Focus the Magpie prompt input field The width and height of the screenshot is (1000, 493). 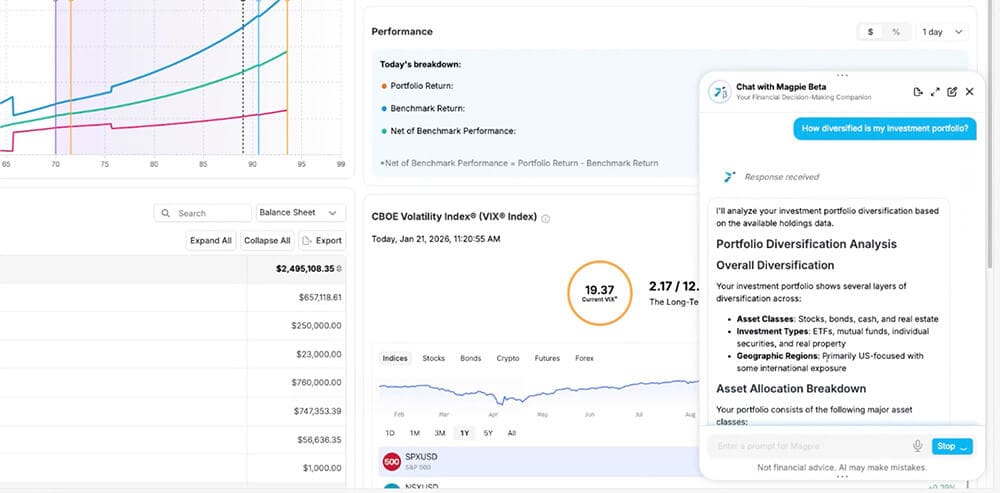click(x=810, y=446)
